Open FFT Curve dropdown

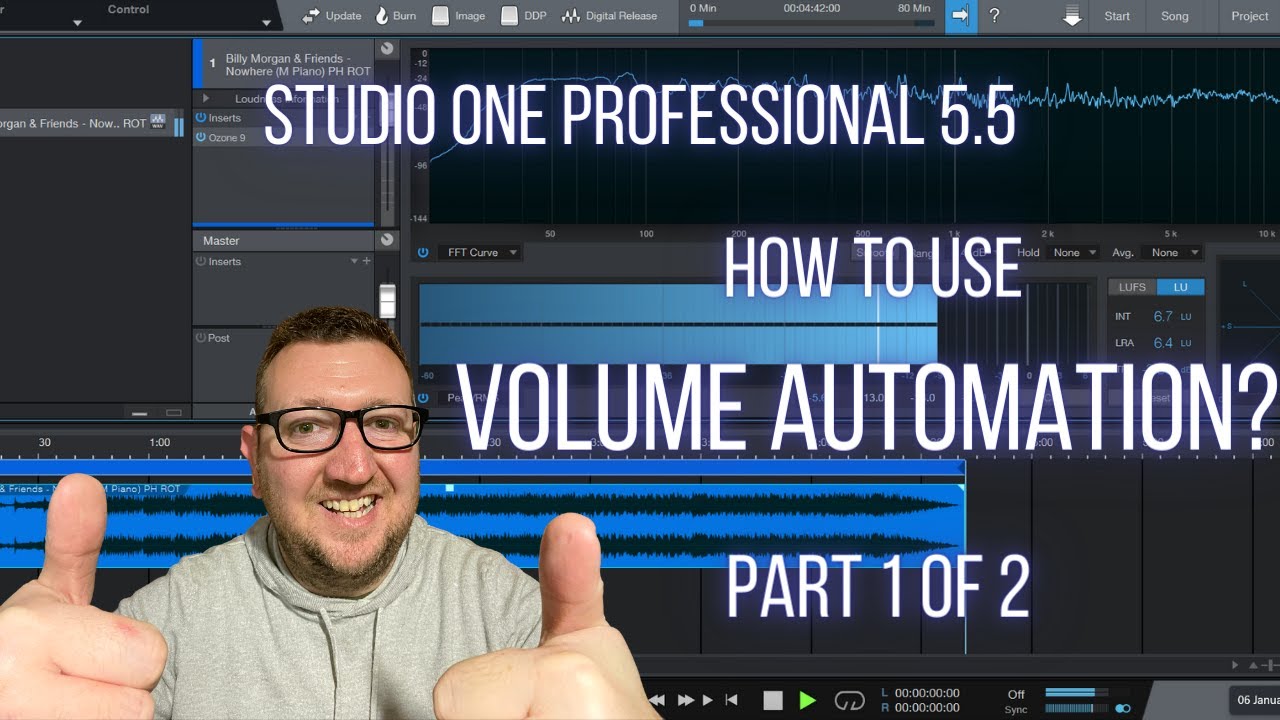479,253
